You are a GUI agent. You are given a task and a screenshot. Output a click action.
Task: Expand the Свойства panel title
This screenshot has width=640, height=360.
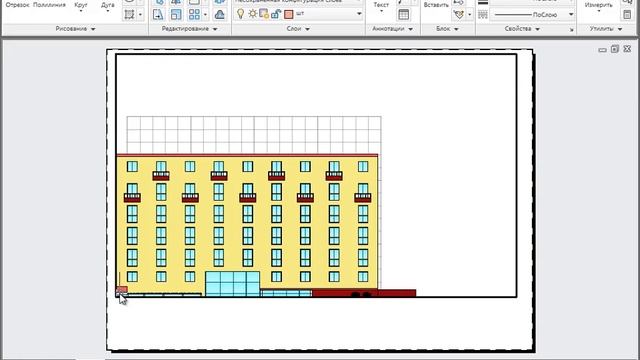pos(522,29)
